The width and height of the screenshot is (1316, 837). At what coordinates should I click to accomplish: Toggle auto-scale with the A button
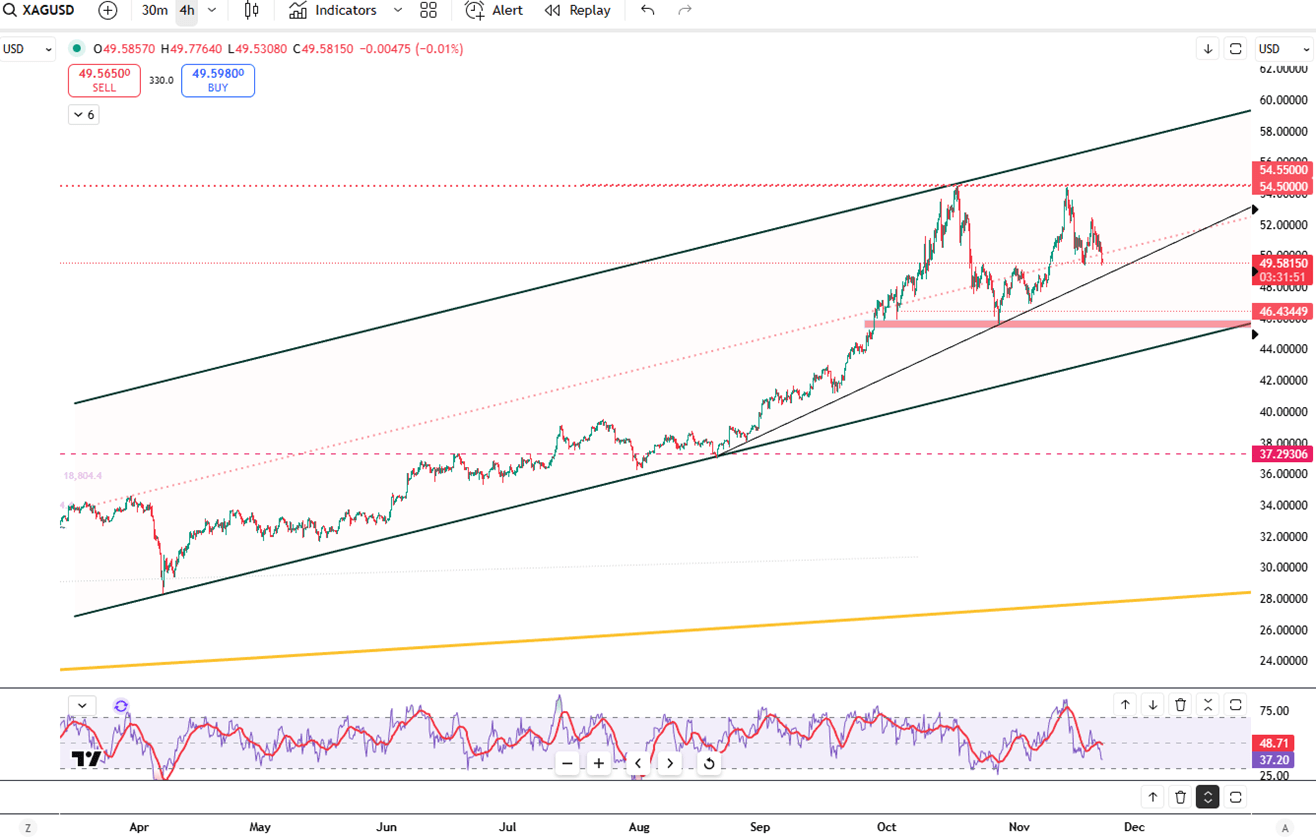click(x=1285, y=828)
